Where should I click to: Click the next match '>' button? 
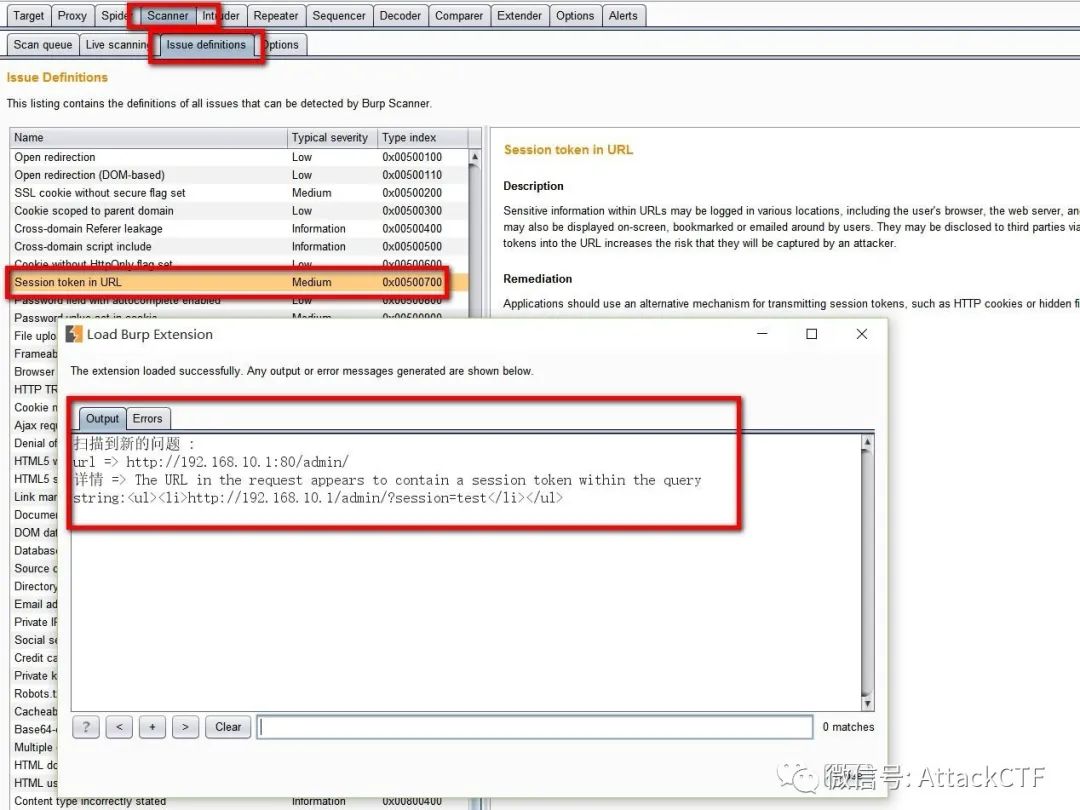[185, 727]
